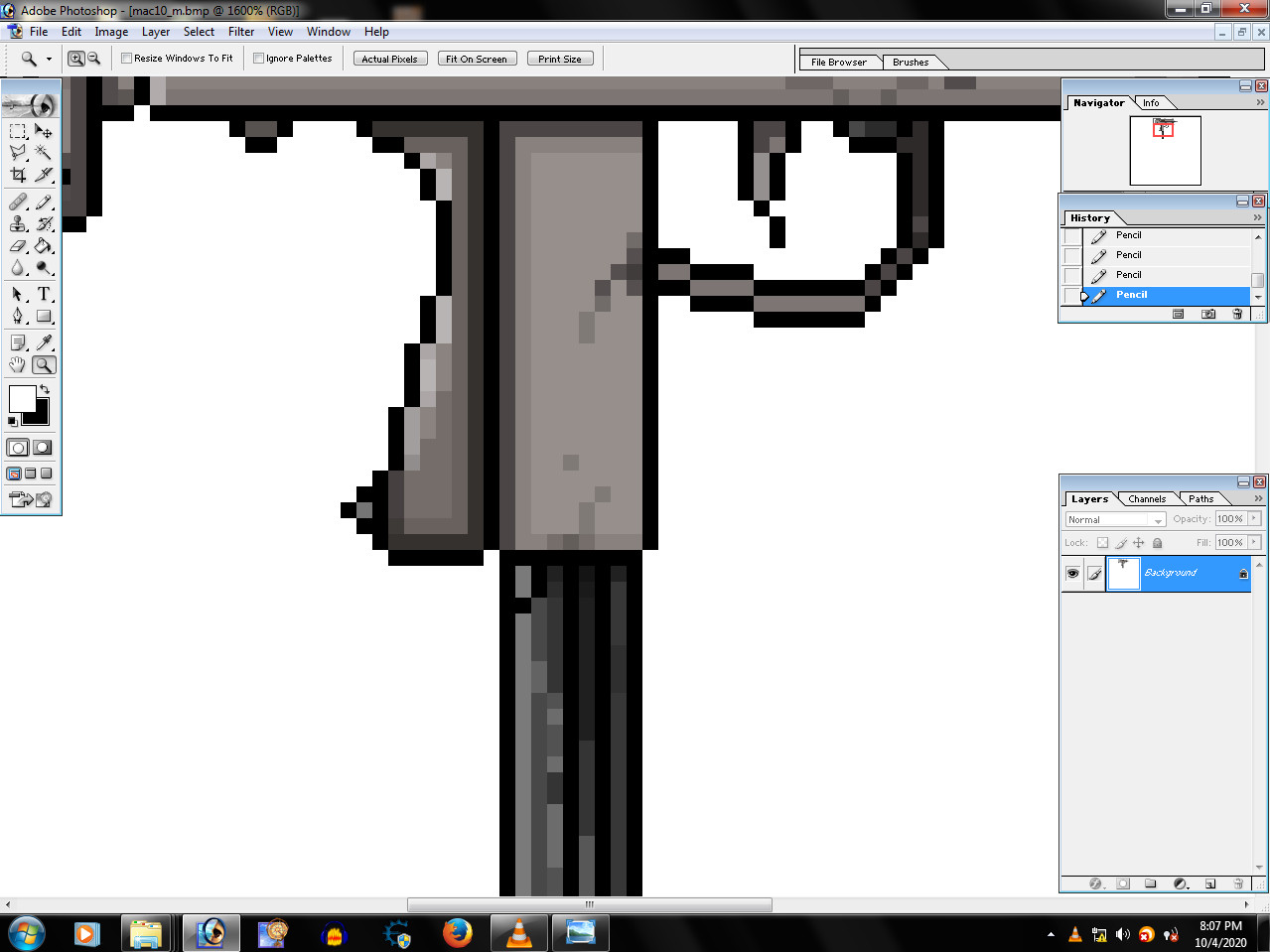Image resolution: width=1270 pixels, height=952 pixels.
Task: Select the Healing Brush tool
Action: [18, 202]
